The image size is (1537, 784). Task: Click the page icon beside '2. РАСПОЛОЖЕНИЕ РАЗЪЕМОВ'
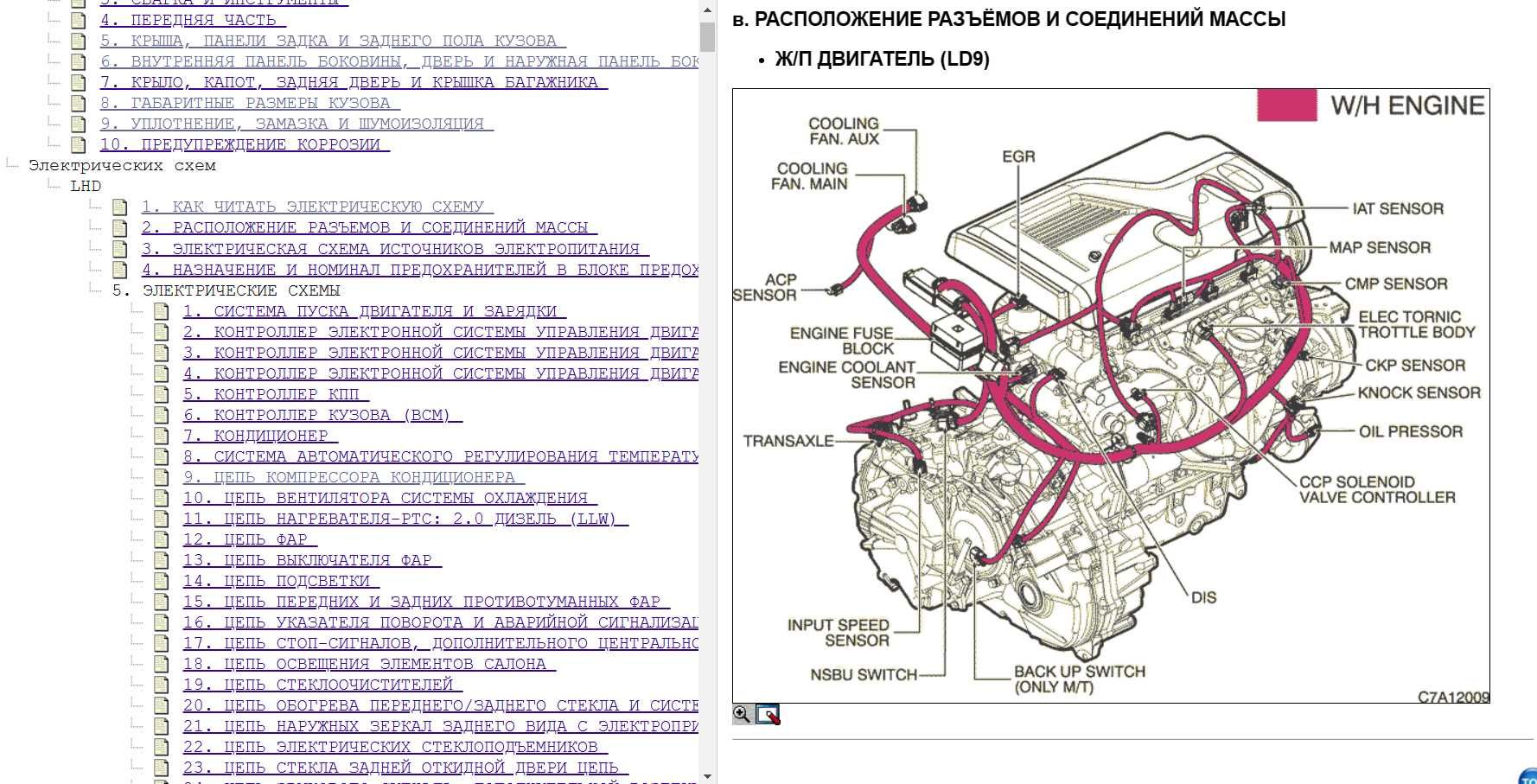(119, 228)
